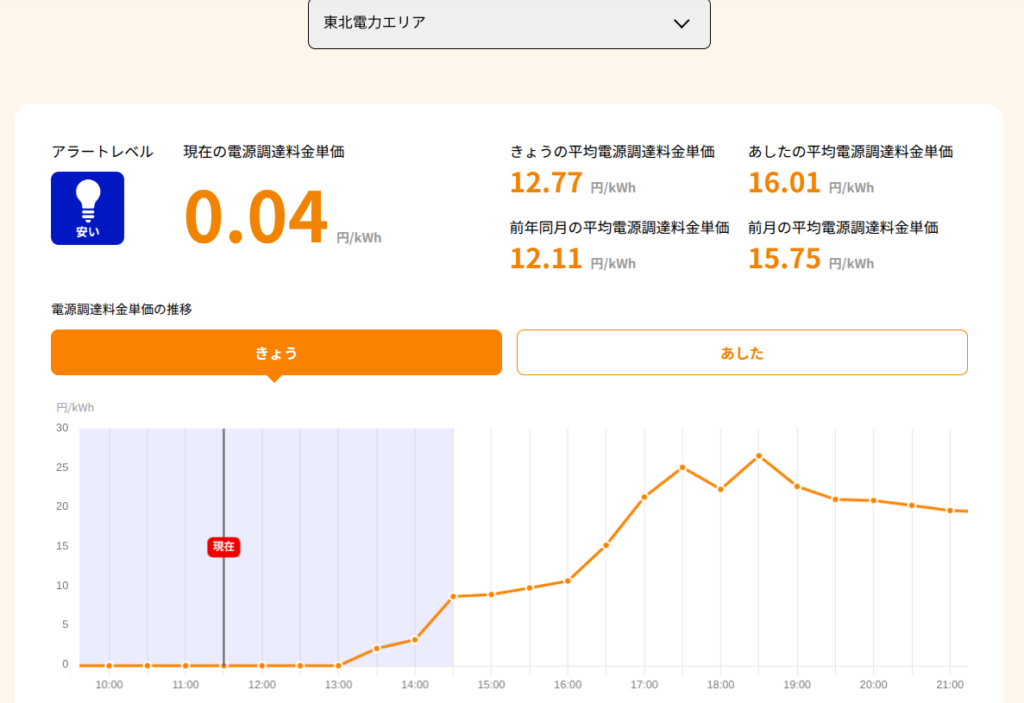Click the 10:00 data point on chart
This screenshot has width=1024, height=703.
[x=109, y=666]
